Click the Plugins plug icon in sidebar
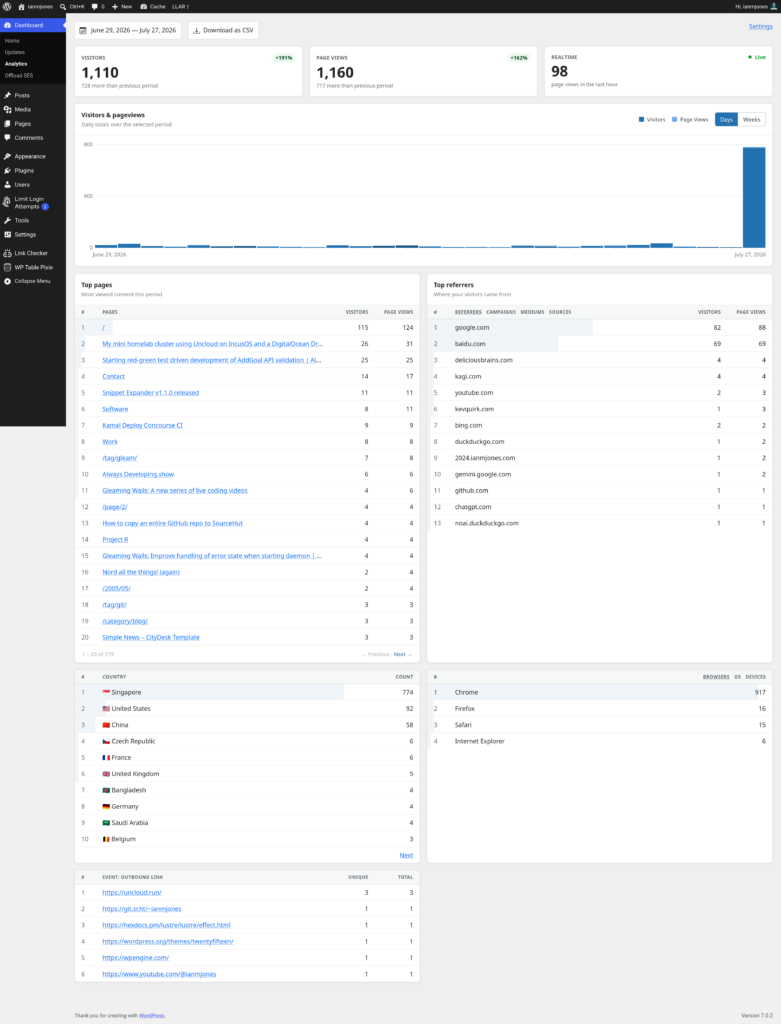Image resolution: width=781 pixels, height=1024 pixels. (7, 170)
